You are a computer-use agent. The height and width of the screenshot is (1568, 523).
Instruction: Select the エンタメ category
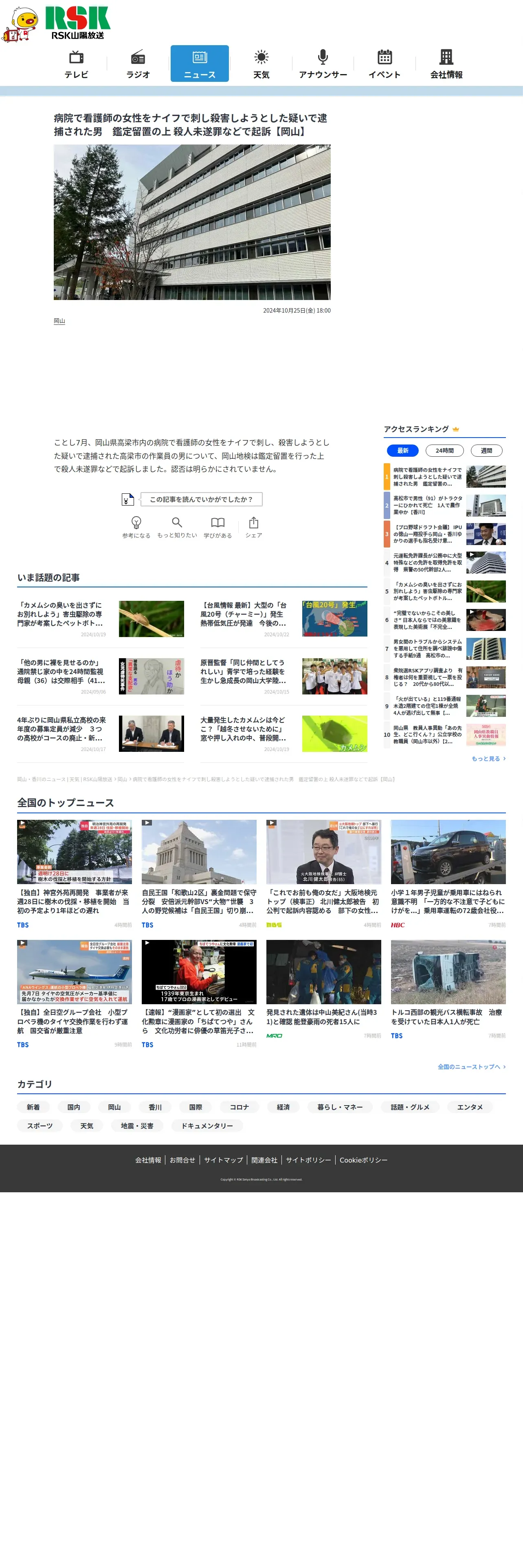click(x=469, y=1107)
